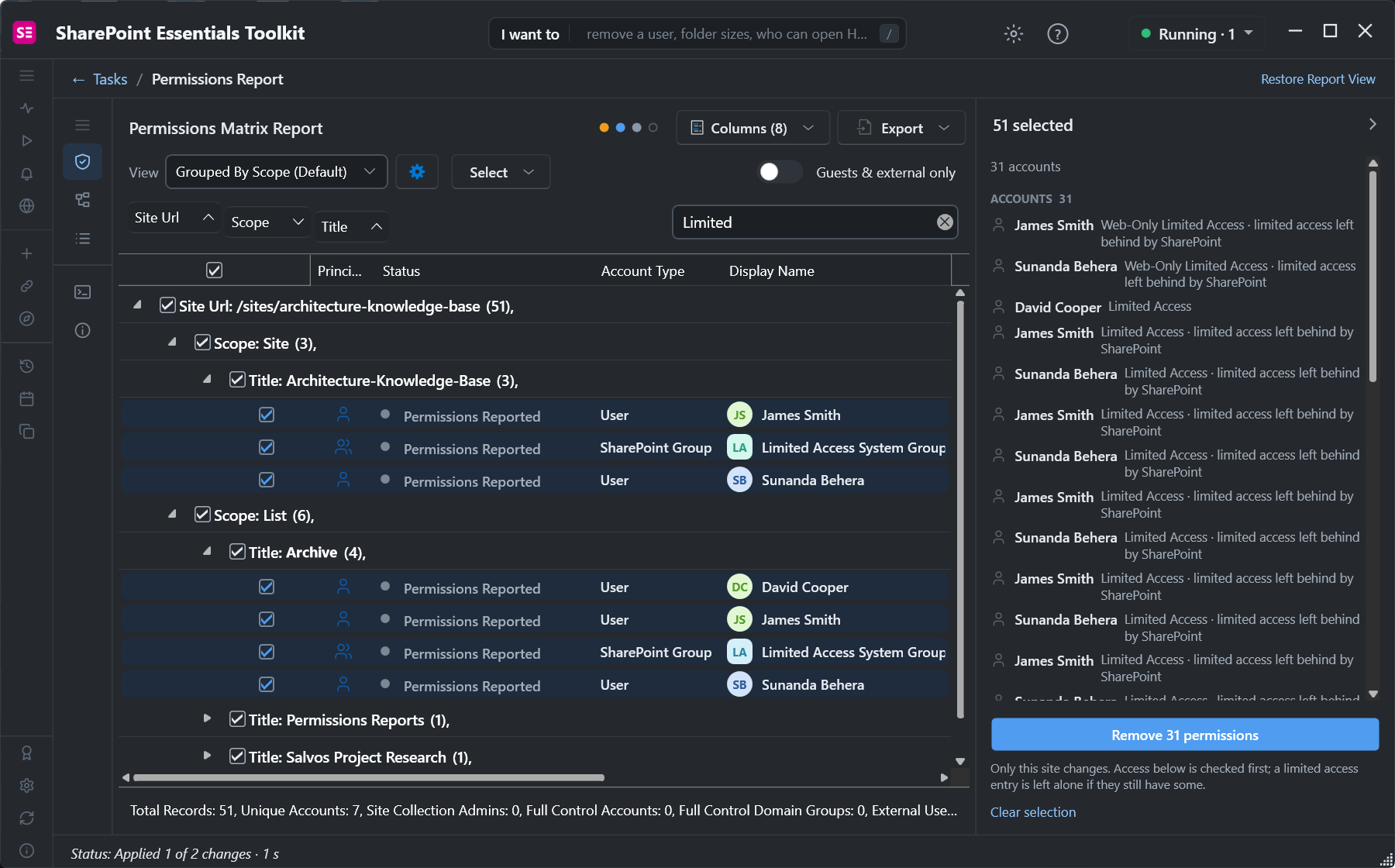Go back to Tasks breadcrumb

[x=100, y=79]
